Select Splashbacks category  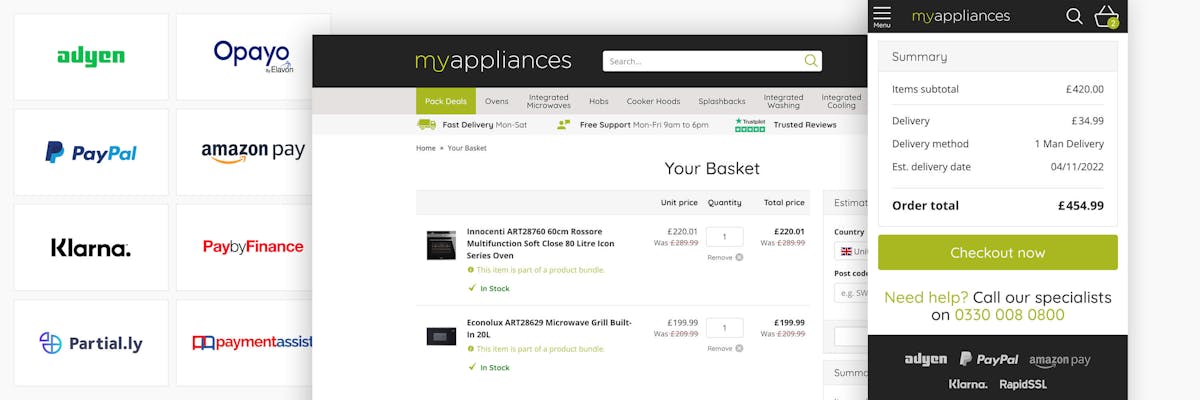(722, 101)
